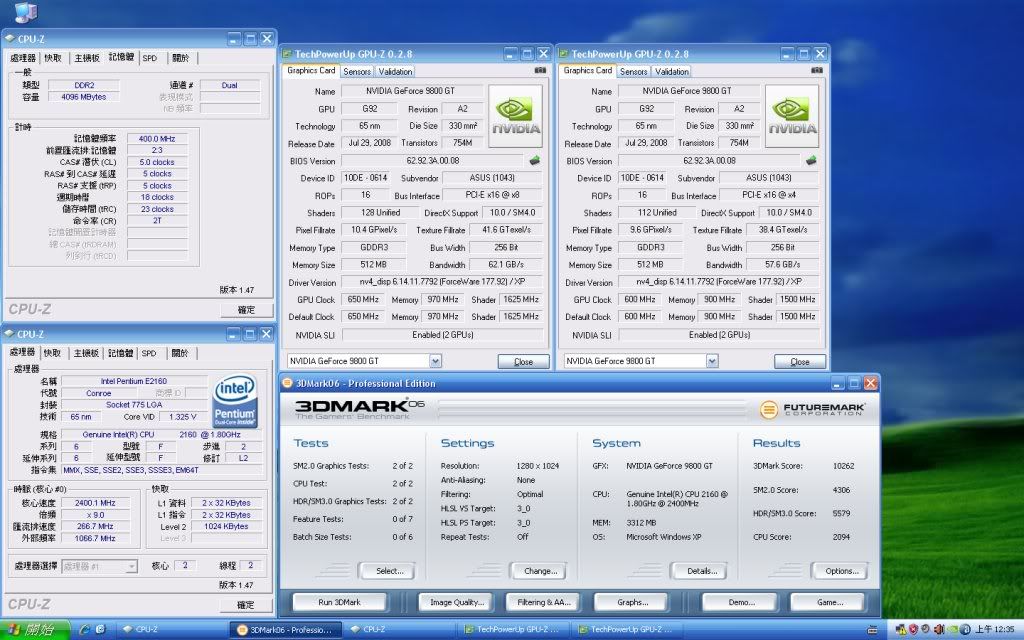Screen dimensions: 1024x640
Task: Click the screenshot camera icon in the 650 MHz GPU-Z window
Action: [540, 71]
